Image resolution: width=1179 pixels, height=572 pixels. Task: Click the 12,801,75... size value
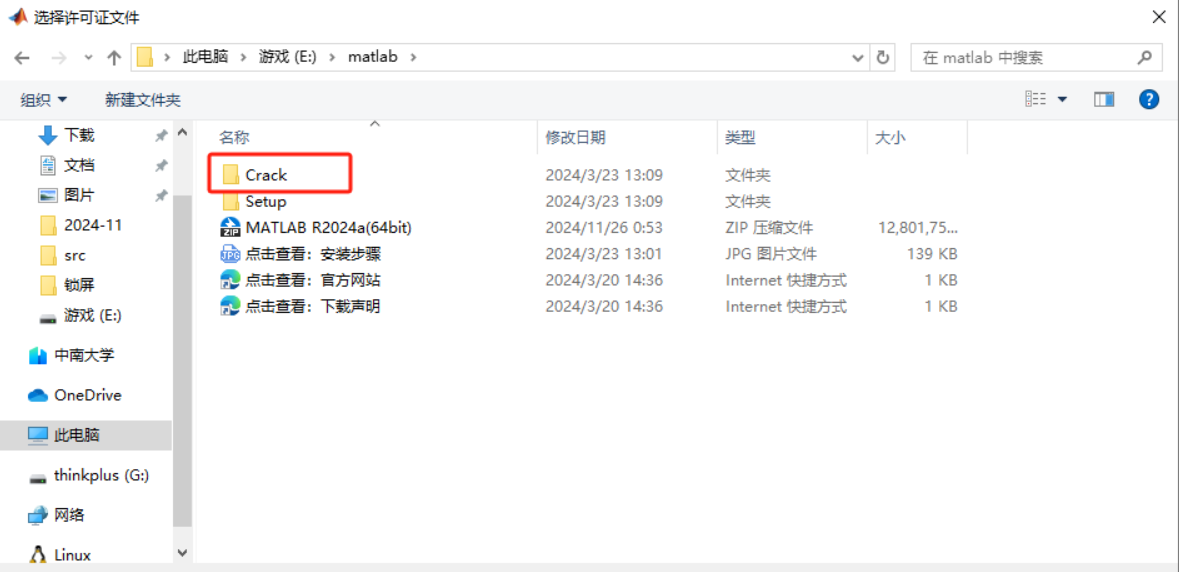click(917, 228)
